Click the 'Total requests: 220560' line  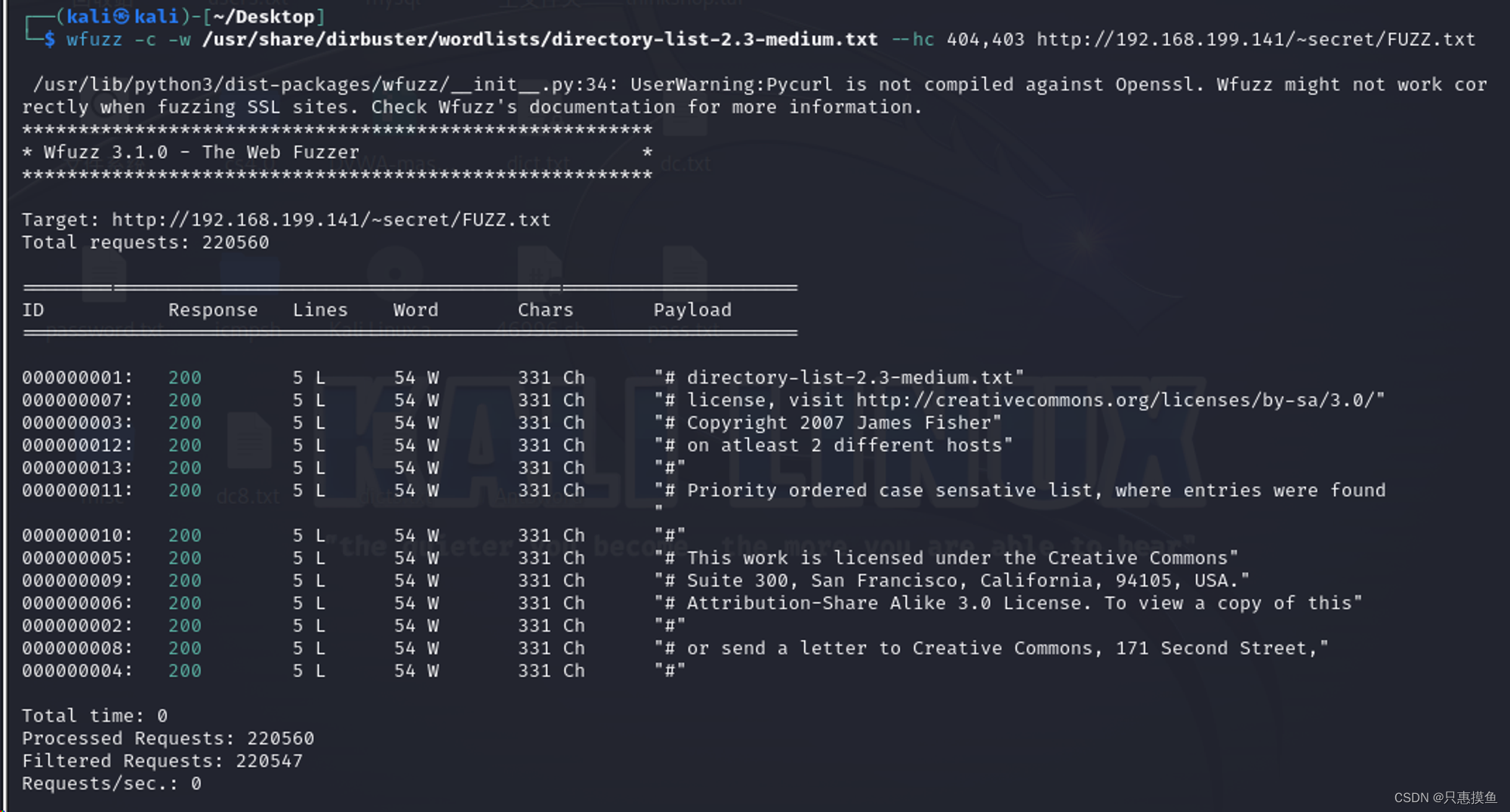click(x=146, y=242)
